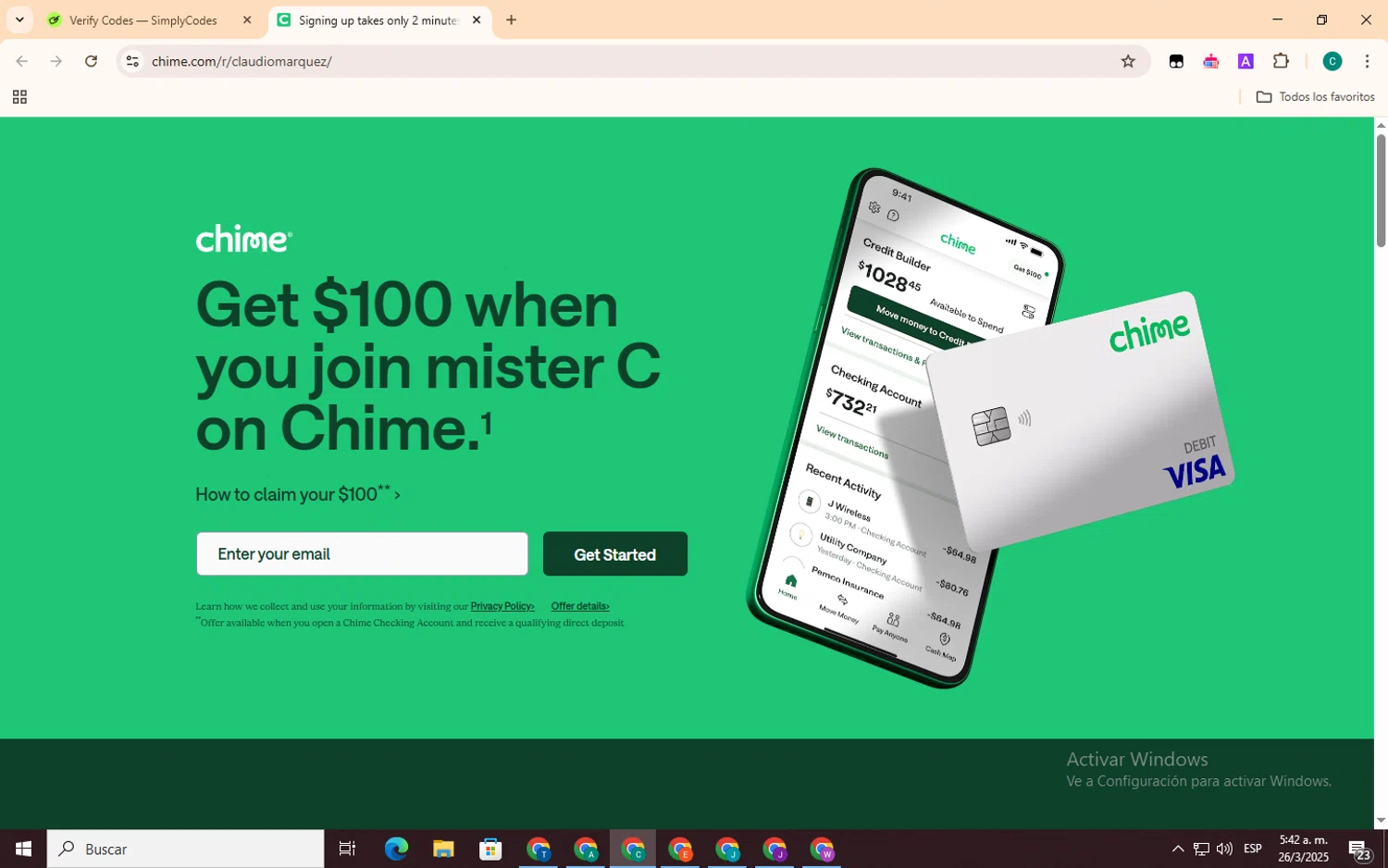Show hidden system tray icons

(1177, 849)
